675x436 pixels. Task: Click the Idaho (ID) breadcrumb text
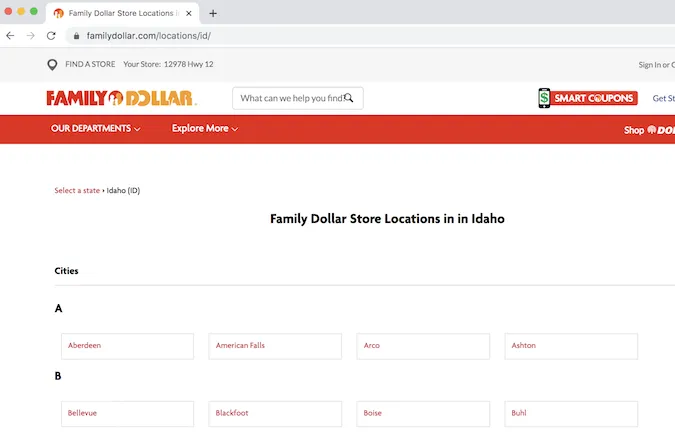tap(123, 190)
